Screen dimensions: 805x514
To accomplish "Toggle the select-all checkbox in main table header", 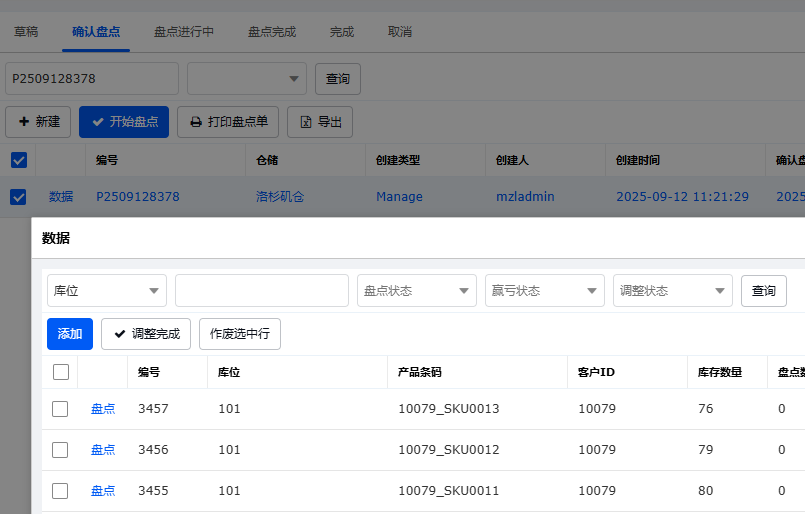I will (x=18, y=160).
